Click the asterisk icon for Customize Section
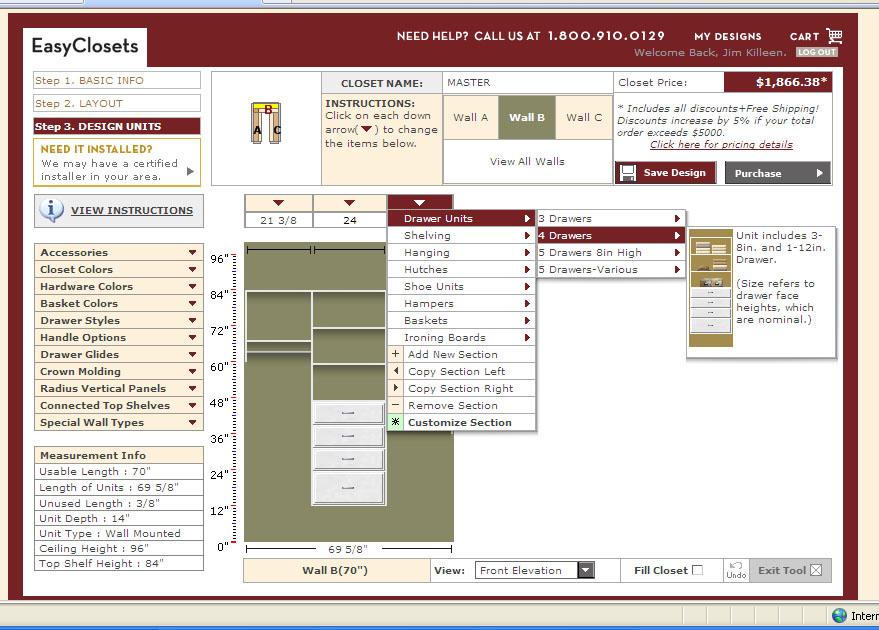879x630 pixels. 396,422
